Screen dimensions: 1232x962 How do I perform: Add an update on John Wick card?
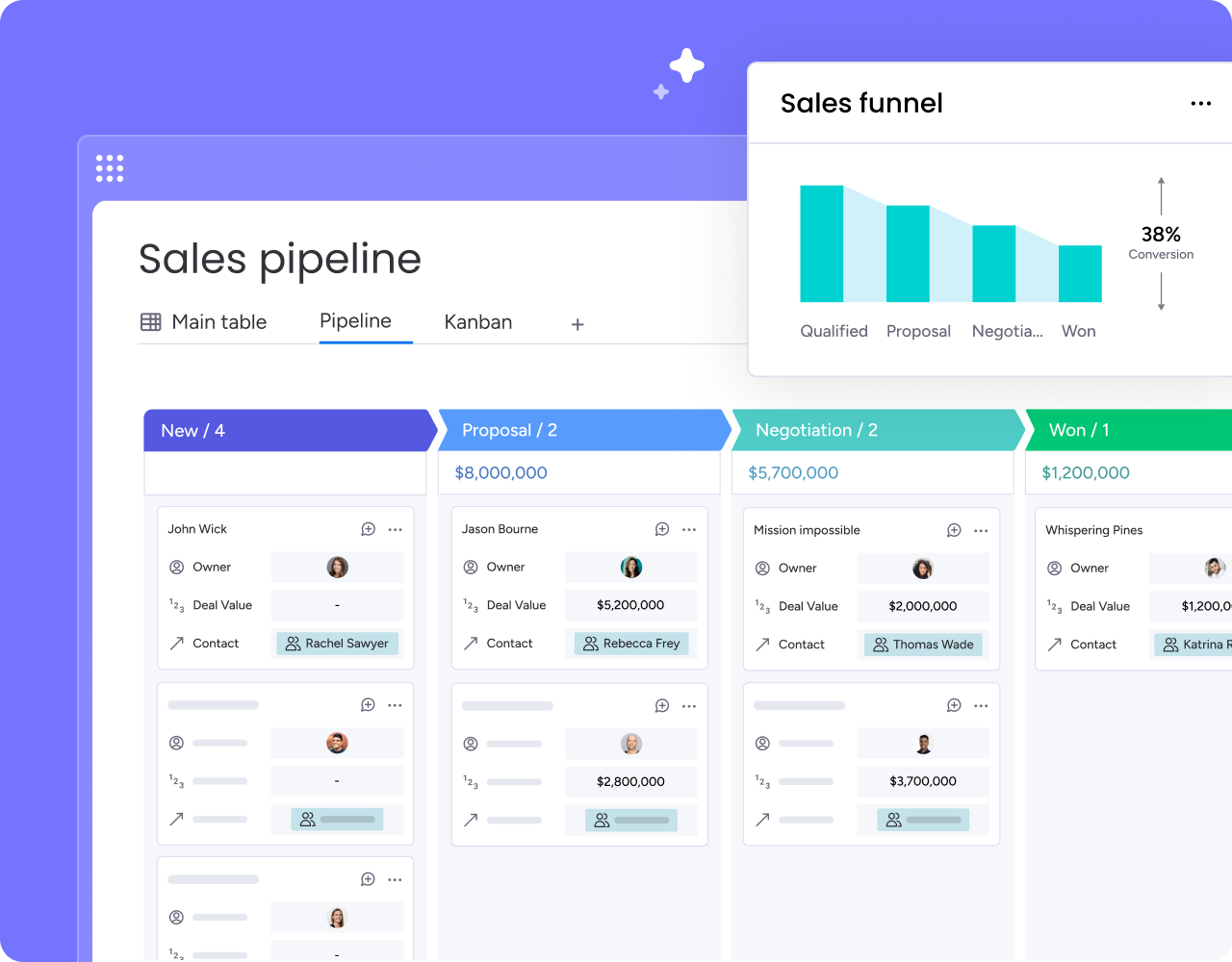[368, 529]
